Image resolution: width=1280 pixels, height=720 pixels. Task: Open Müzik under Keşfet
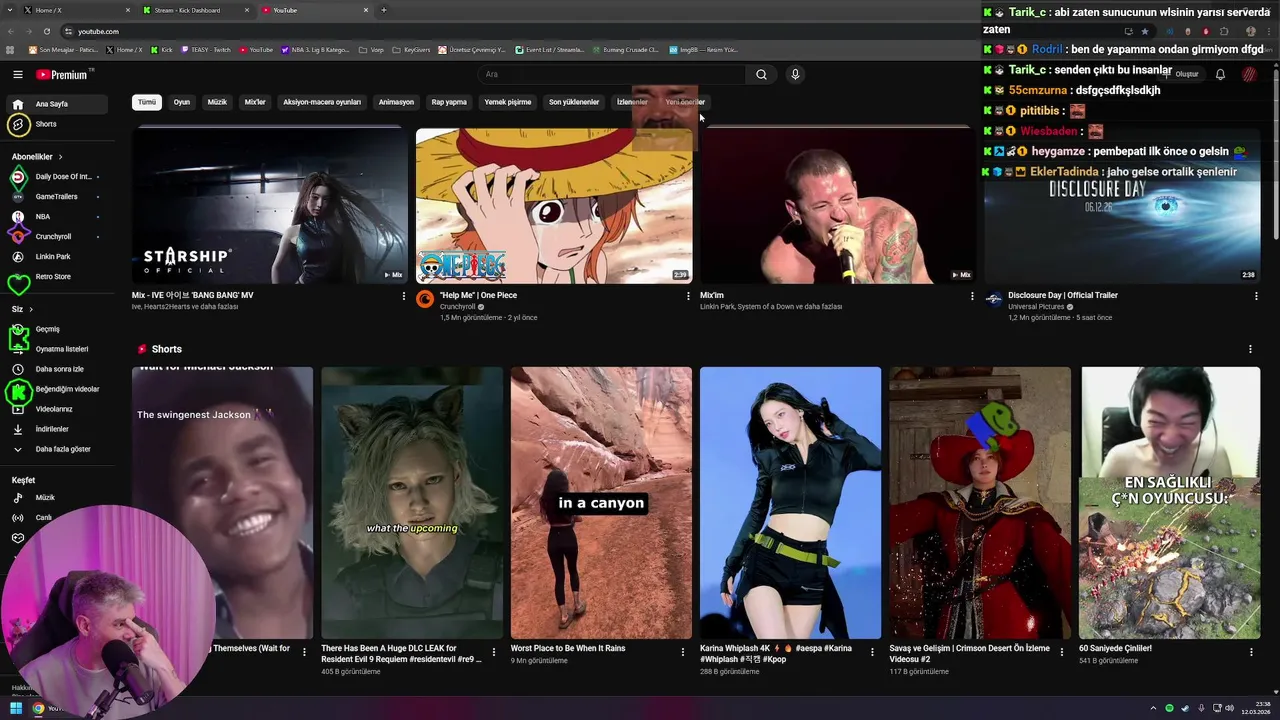click(x=58, y=497)
